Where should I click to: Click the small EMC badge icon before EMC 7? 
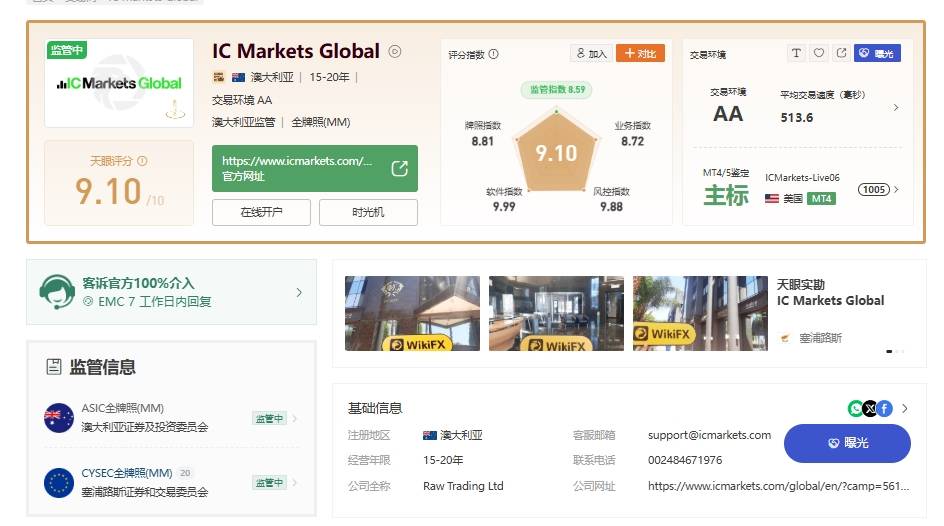pyautogui.click(x=88, y=301)
